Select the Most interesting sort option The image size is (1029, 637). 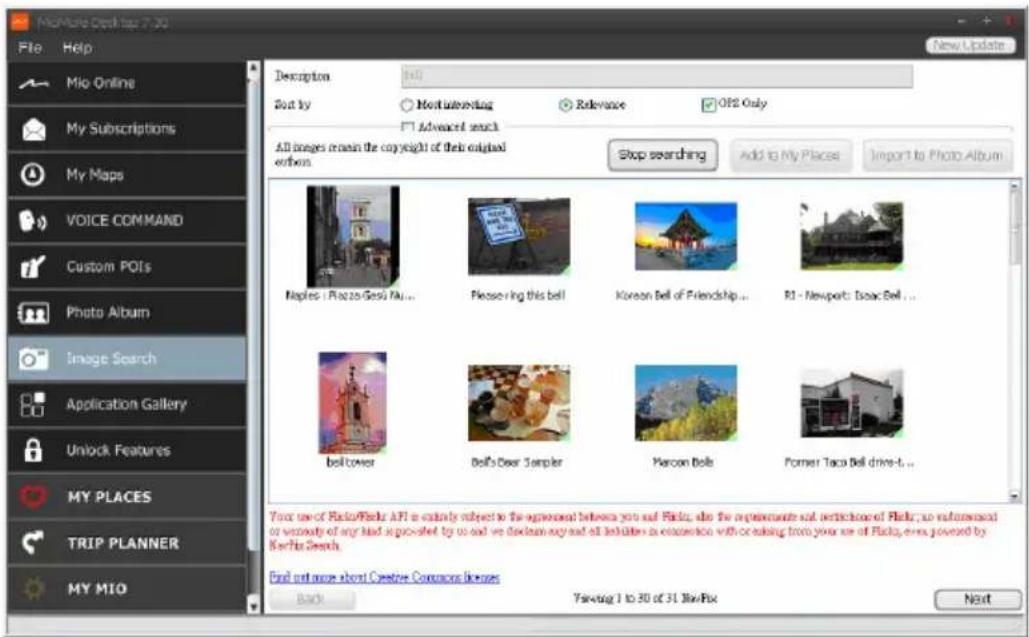tap(446, 105)
